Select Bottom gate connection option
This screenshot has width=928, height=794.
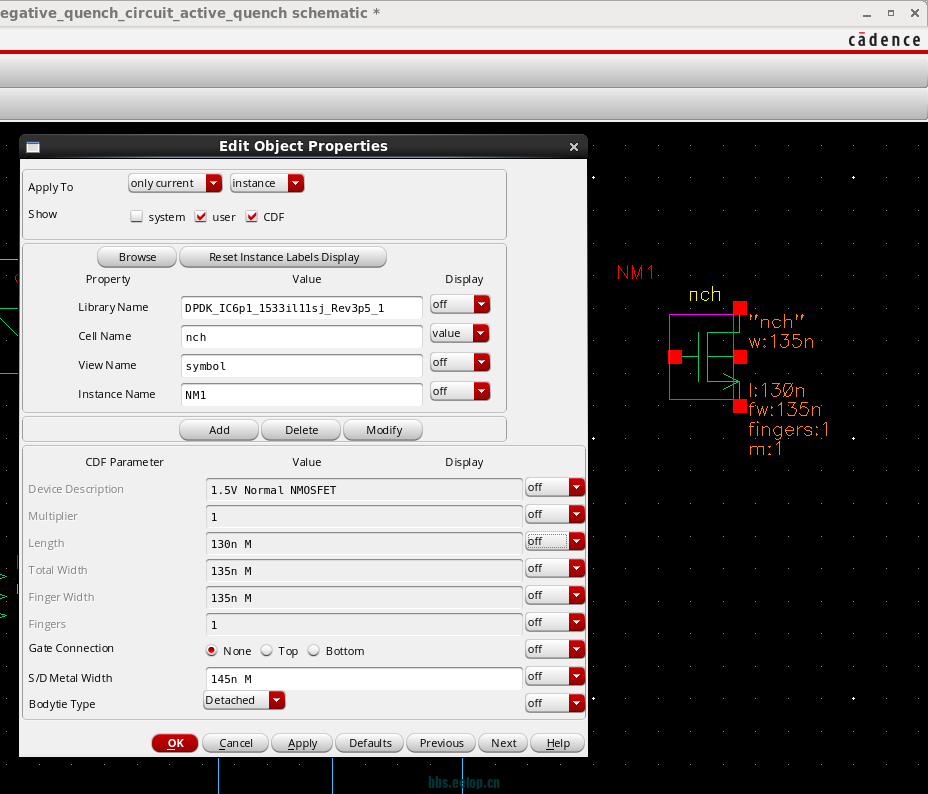point(314,651)
